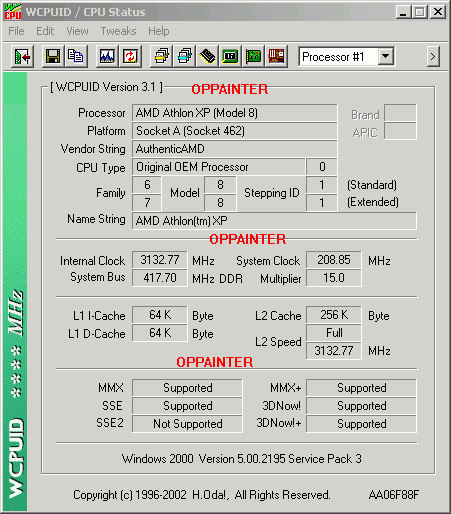Minimize the WCPUID window
The width and height of the screenshot is (451, 514).
403,12
